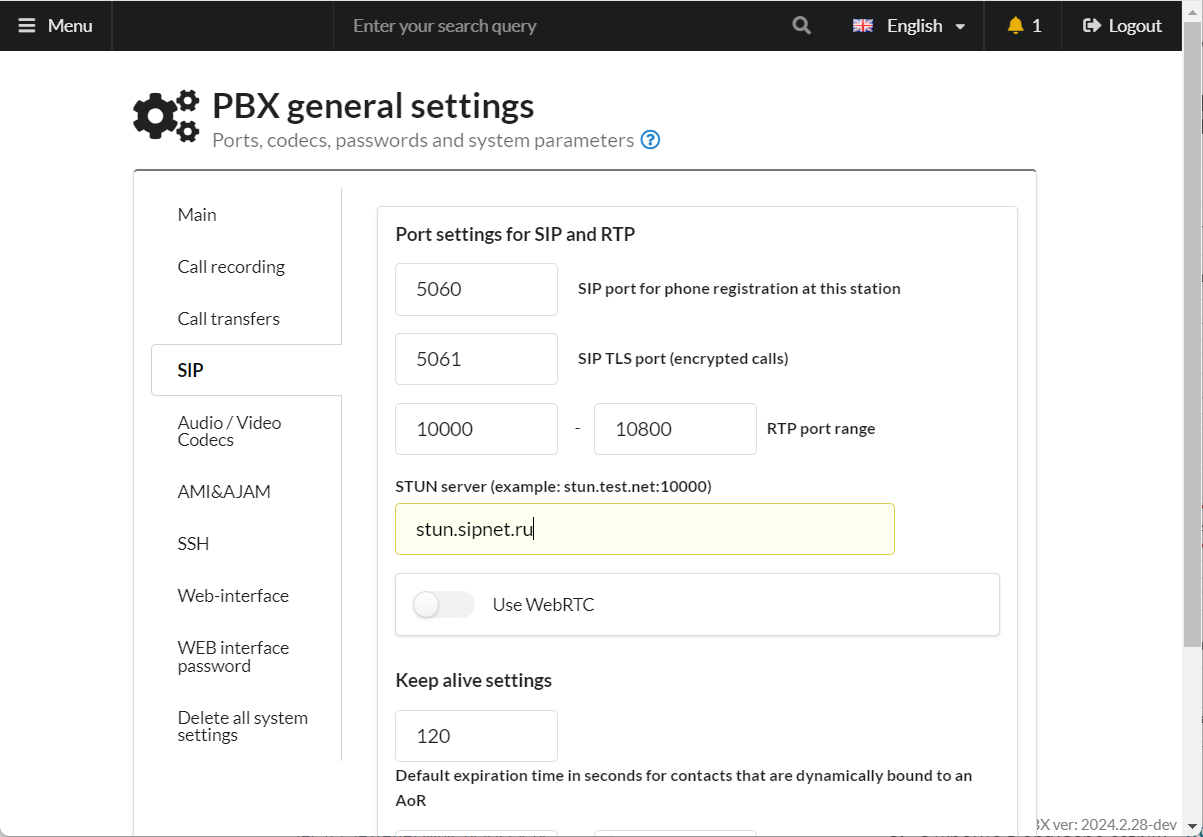This screenshot has height=837, width=1203.
Task: Click the help question mark icon
Action: [650, 140]
